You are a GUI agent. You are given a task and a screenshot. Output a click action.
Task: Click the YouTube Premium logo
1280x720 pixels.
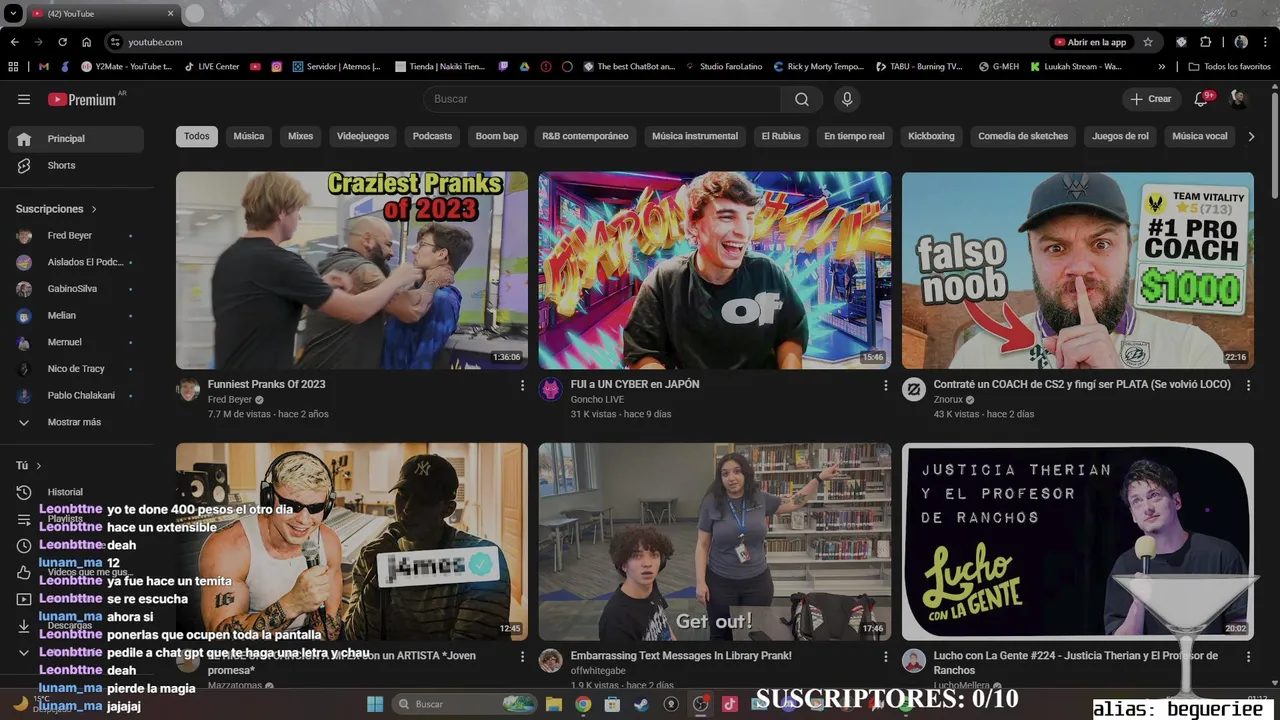(x=82, y=99)
